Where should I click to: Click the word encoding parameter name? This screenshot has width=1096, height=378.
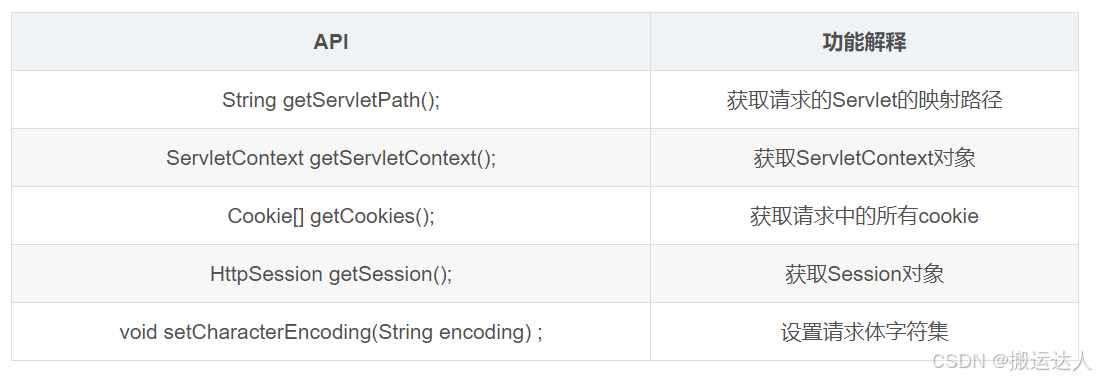coord(482,332)
